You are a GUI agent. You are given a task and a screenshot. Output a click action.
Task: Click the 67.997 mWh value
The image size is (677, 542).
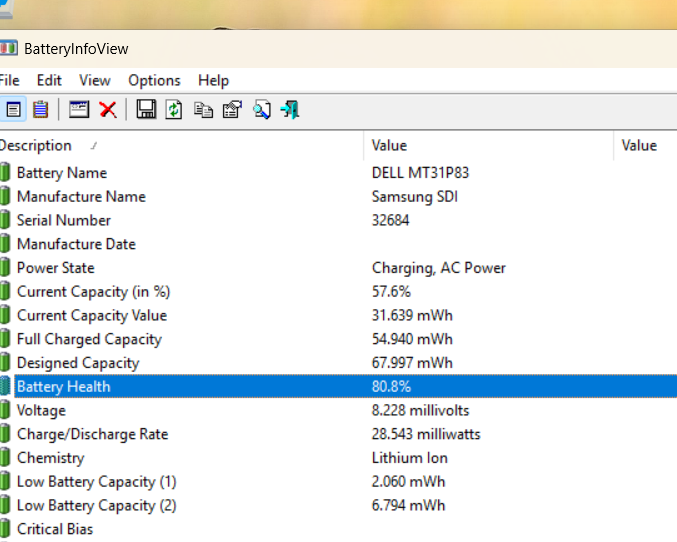click(412, 363)
